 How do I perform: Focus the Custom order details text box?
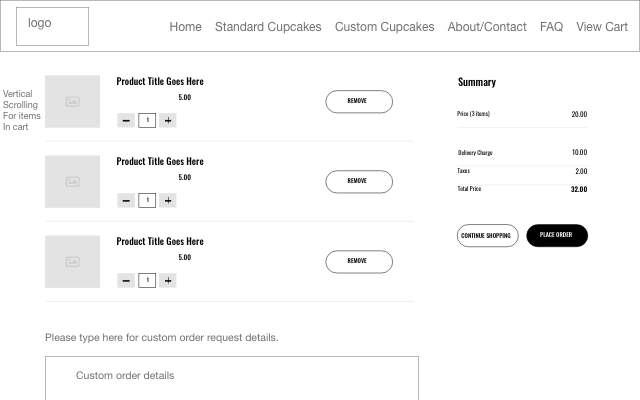(232, 378)
